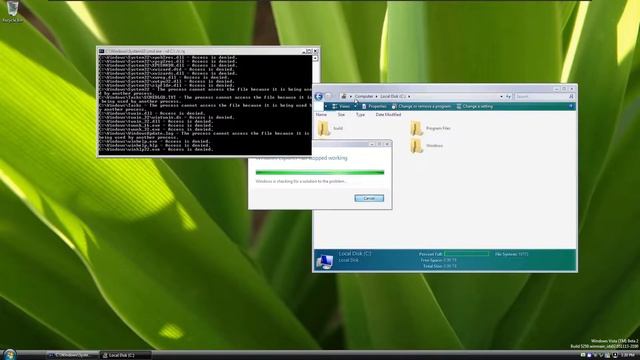Switch to command prompt taskbar button
The image size is (640, 360).
tap(73, 356)
